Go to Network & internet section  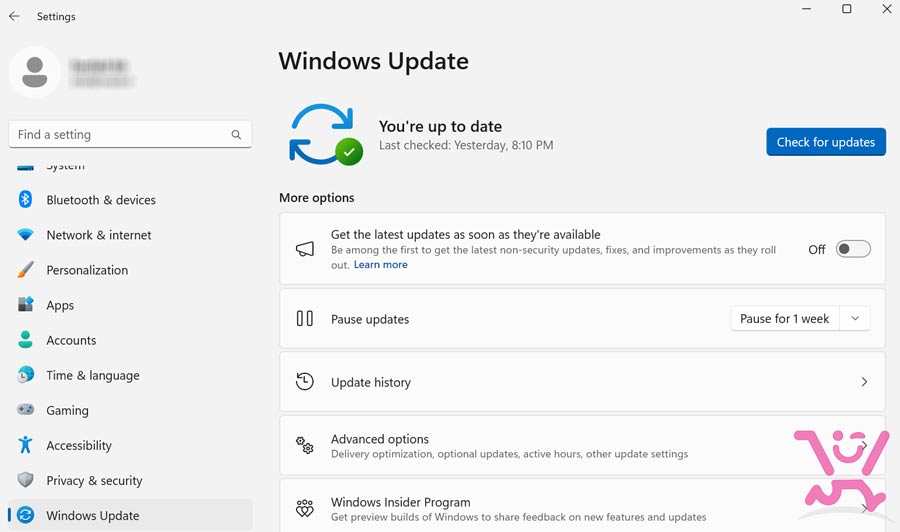coord(130,235)
